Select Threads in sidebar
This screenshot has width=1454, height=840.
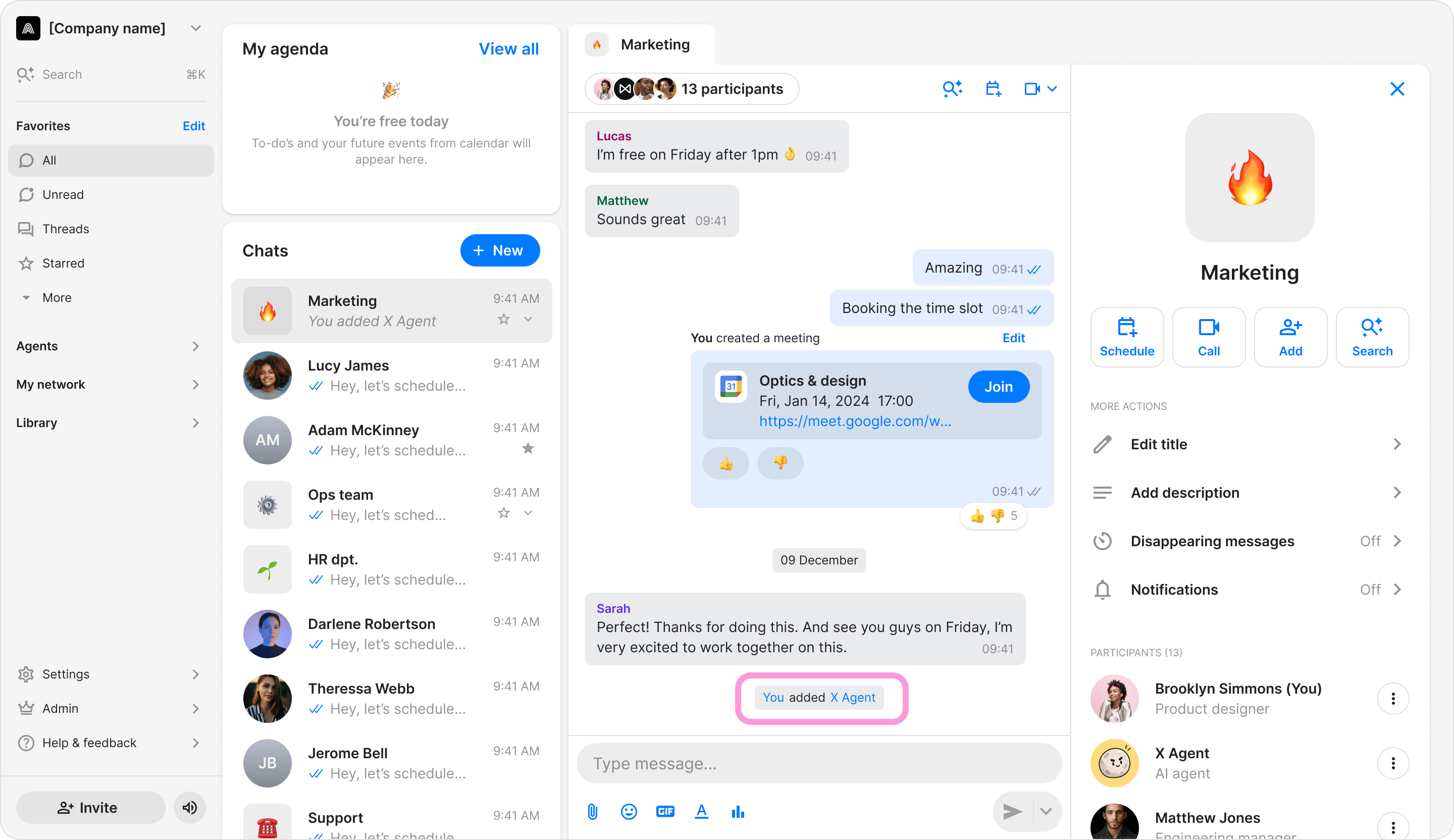111,229
